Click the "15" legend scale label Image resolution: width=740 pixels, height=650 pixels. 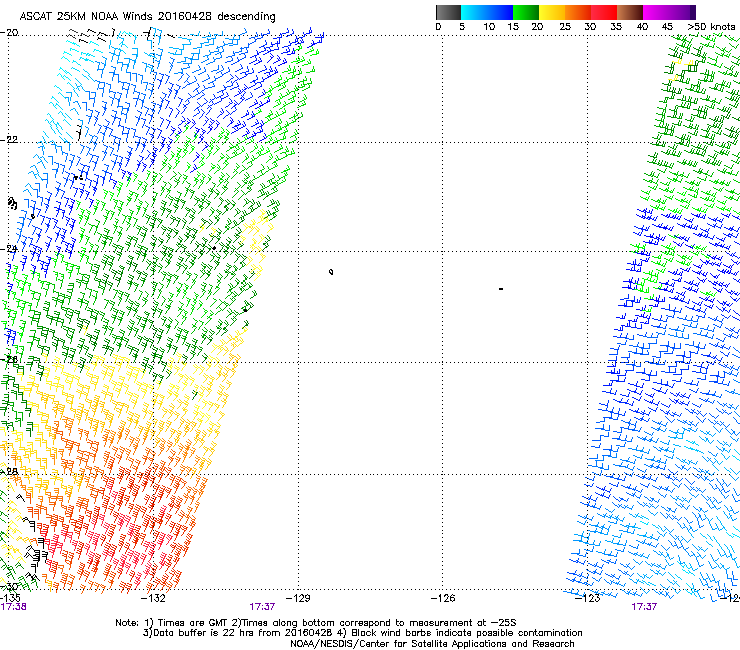(513, 27)
